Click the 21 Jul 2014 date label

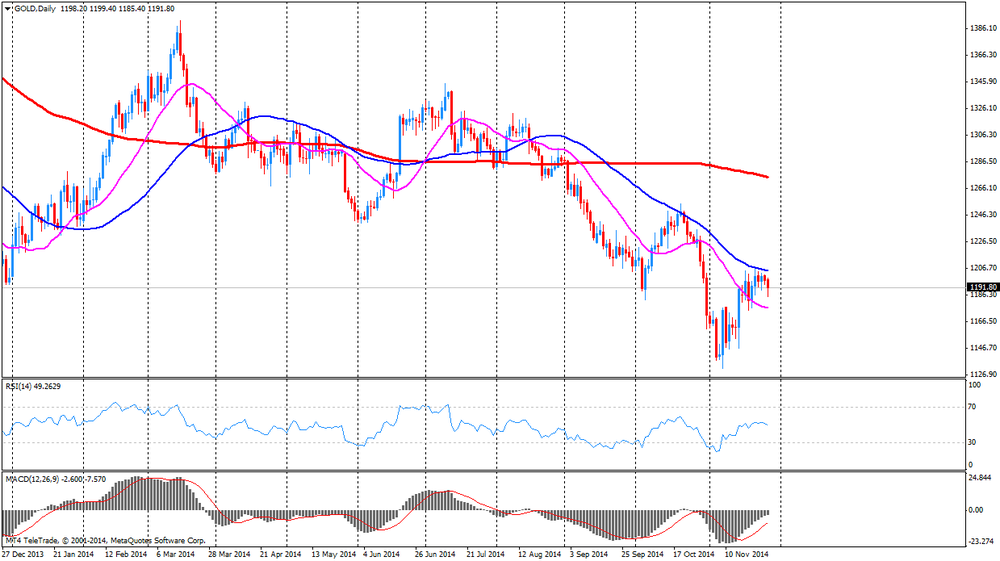click(x=485, y=554)
